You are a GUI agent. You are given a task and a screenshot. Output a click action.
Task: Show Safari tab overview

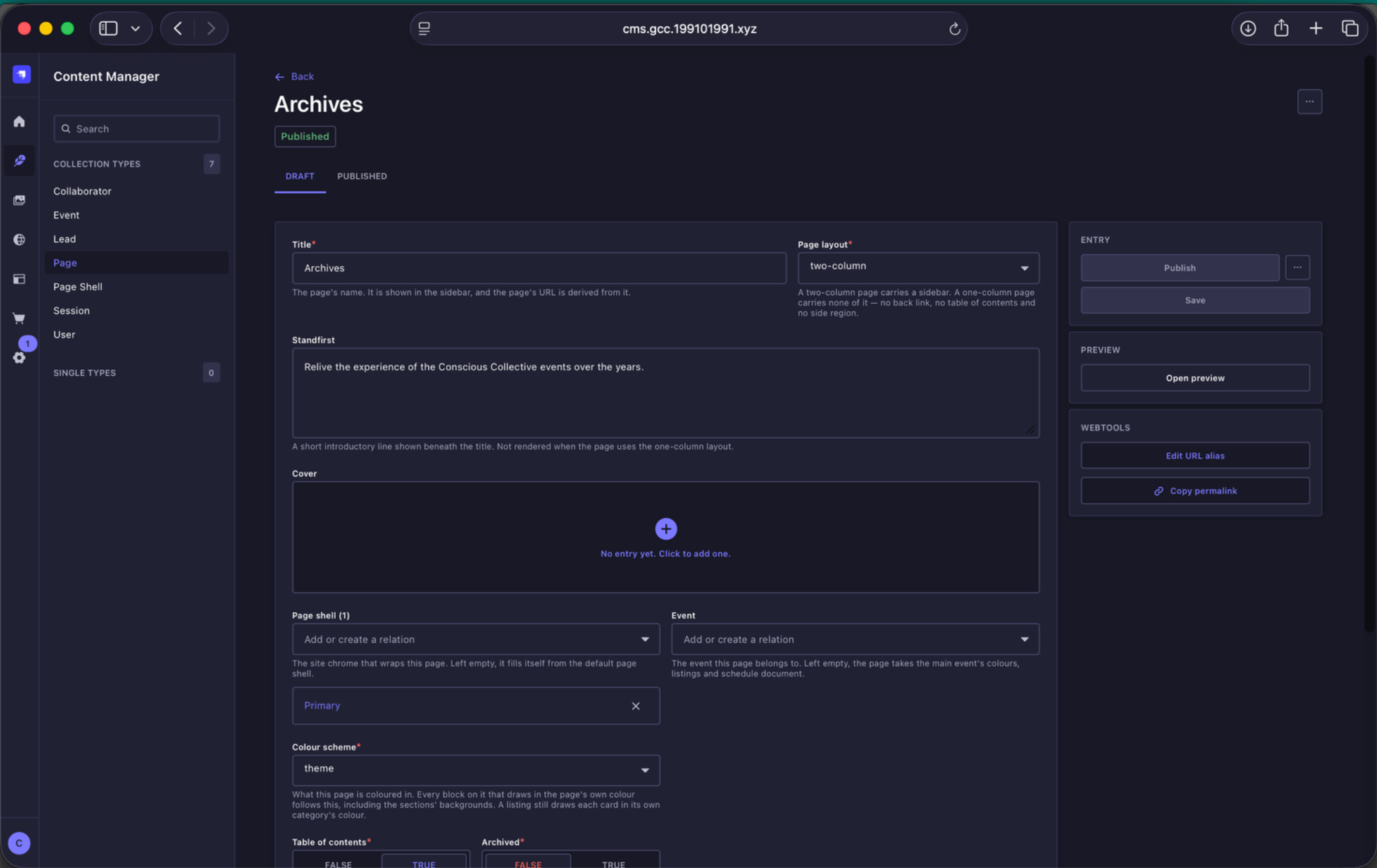tap(1349, 28)
